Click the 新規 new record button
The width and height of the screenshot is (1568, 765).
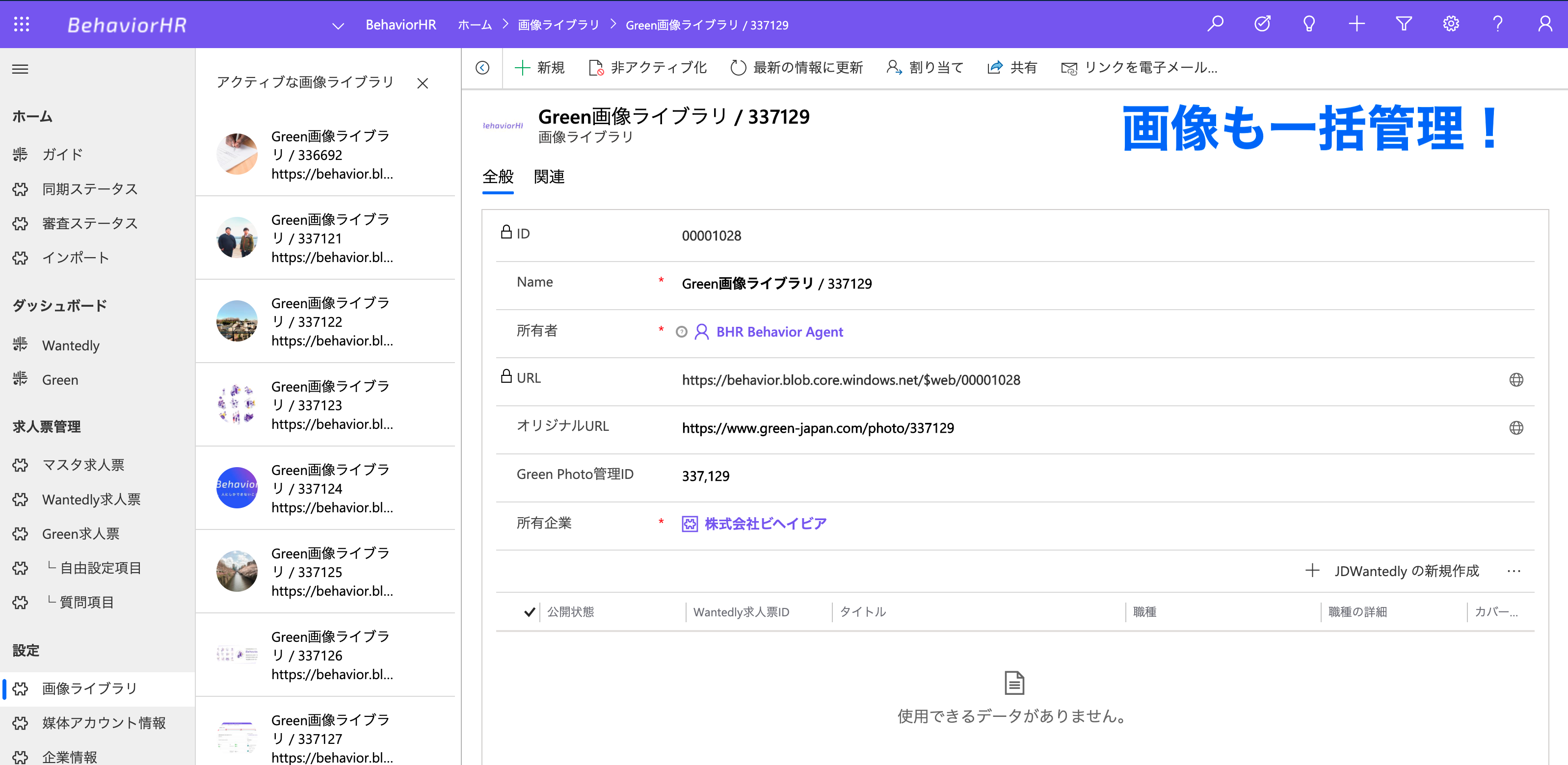coord(539,68)
